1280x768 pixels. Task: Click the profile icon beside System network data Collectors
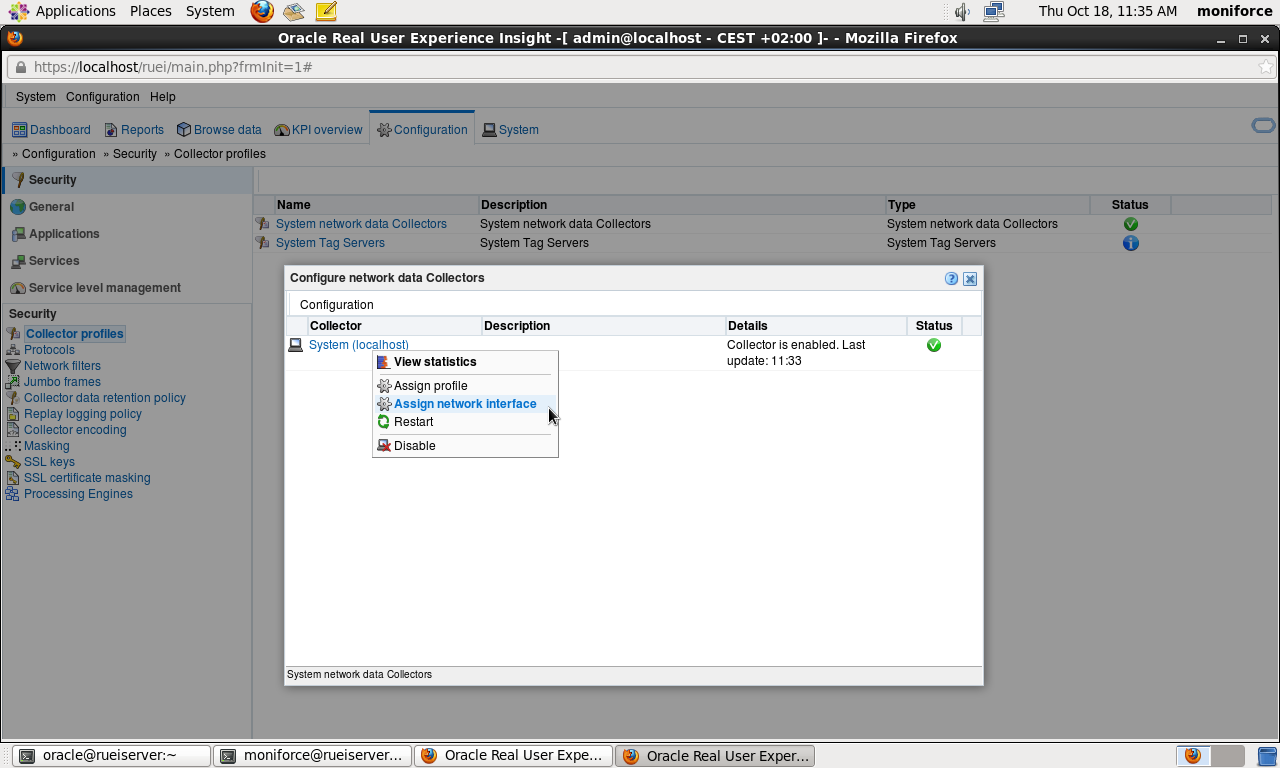tap(263, 224)
